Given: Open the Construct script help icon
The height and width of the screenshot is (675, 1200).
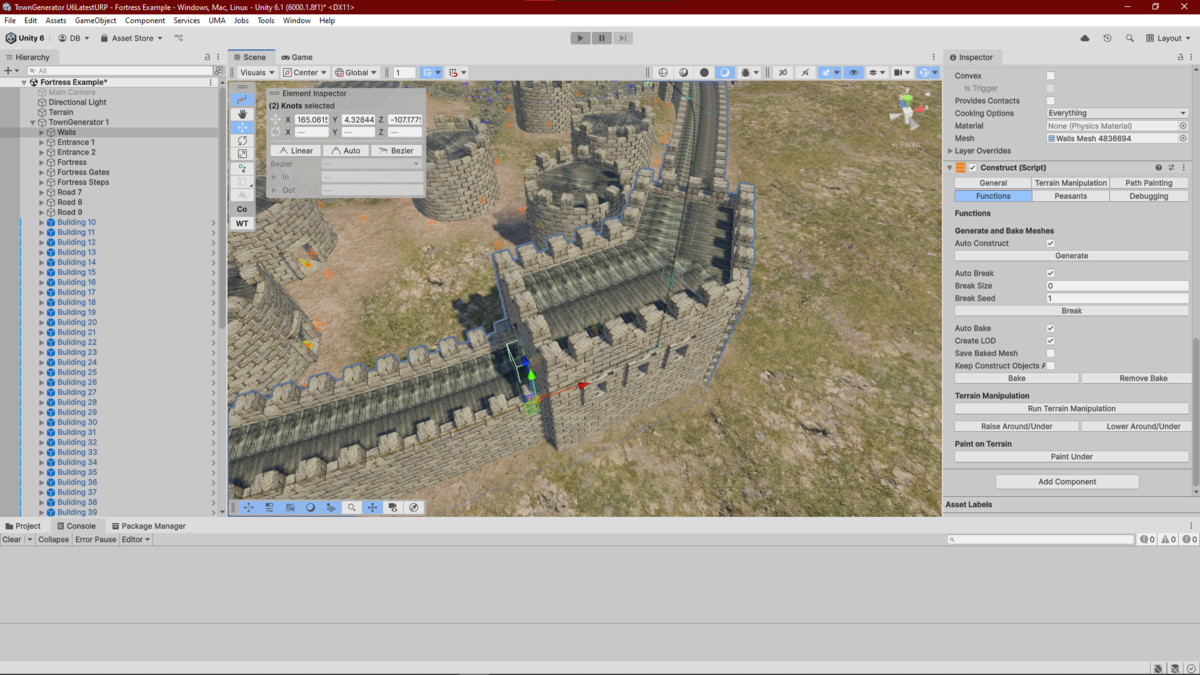Looking at the screenshot, I should [x=1159, y=168].
